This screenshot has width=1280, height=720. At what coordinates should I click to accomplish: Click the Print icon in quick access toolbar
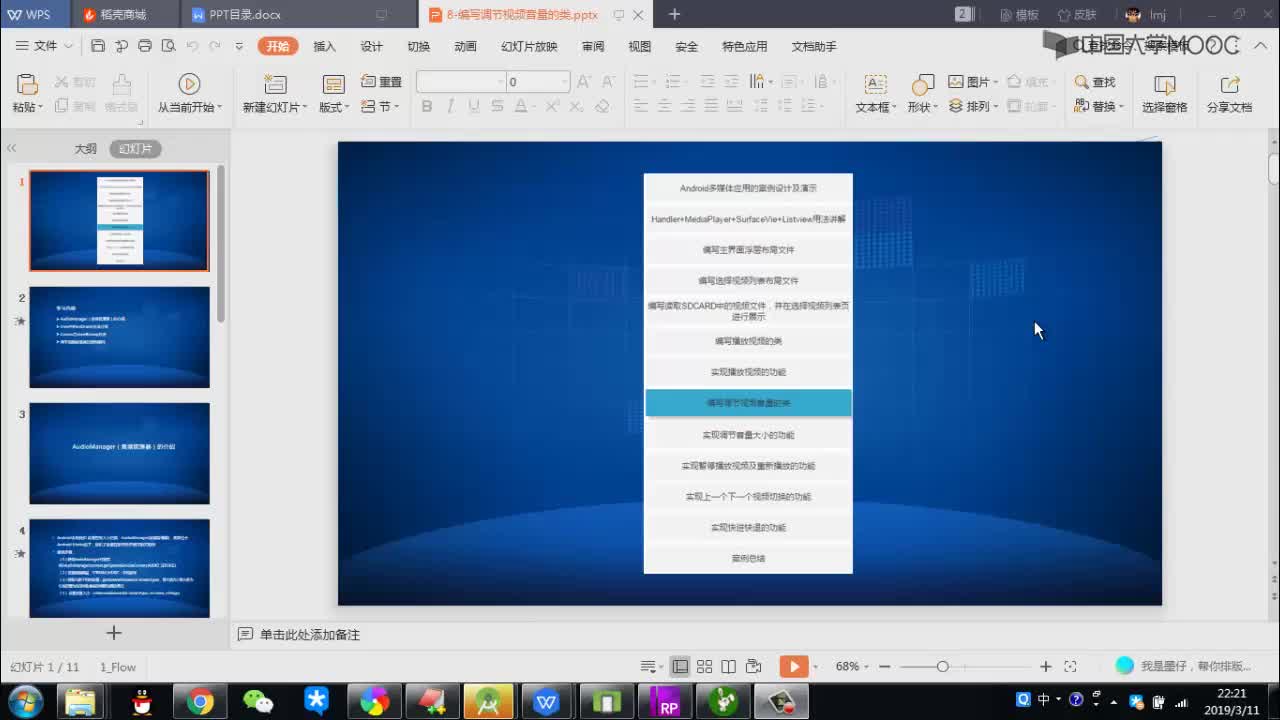tap(145, 46)
